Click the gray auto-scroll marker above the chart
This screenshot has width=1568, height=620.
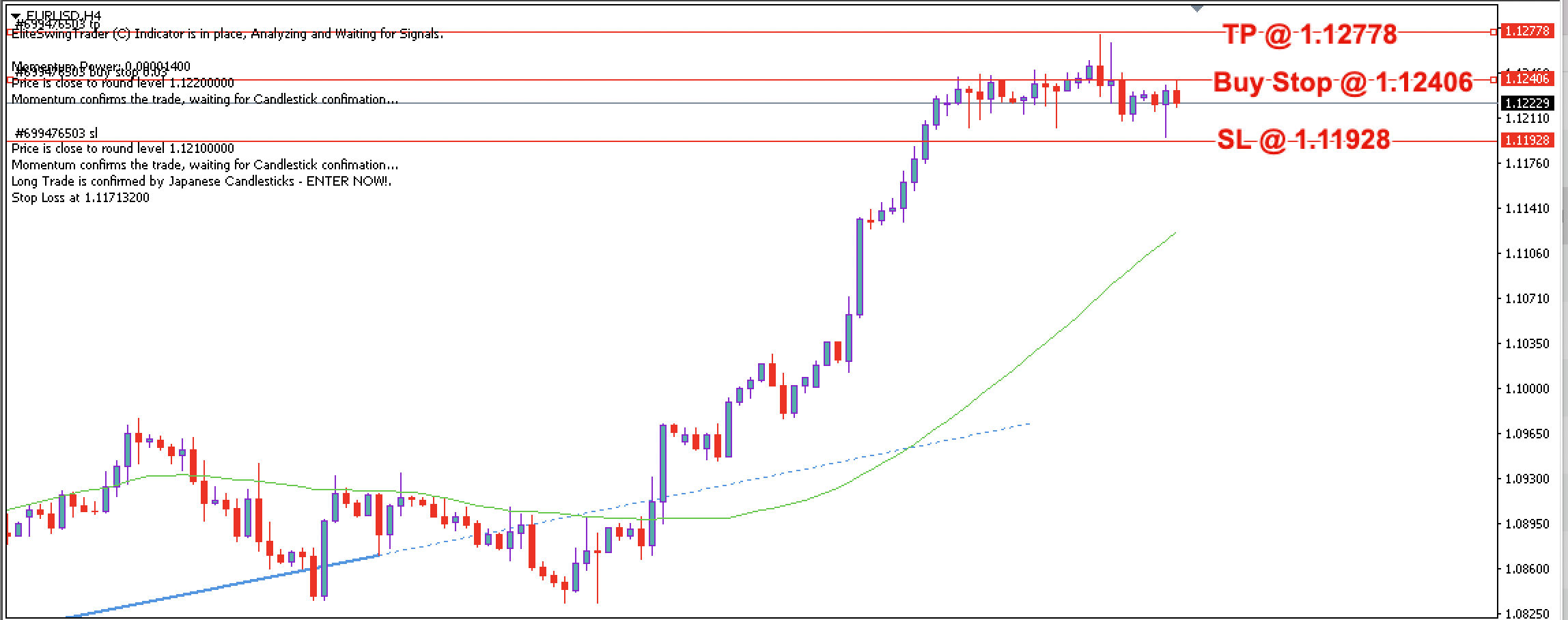[1196, 9]
